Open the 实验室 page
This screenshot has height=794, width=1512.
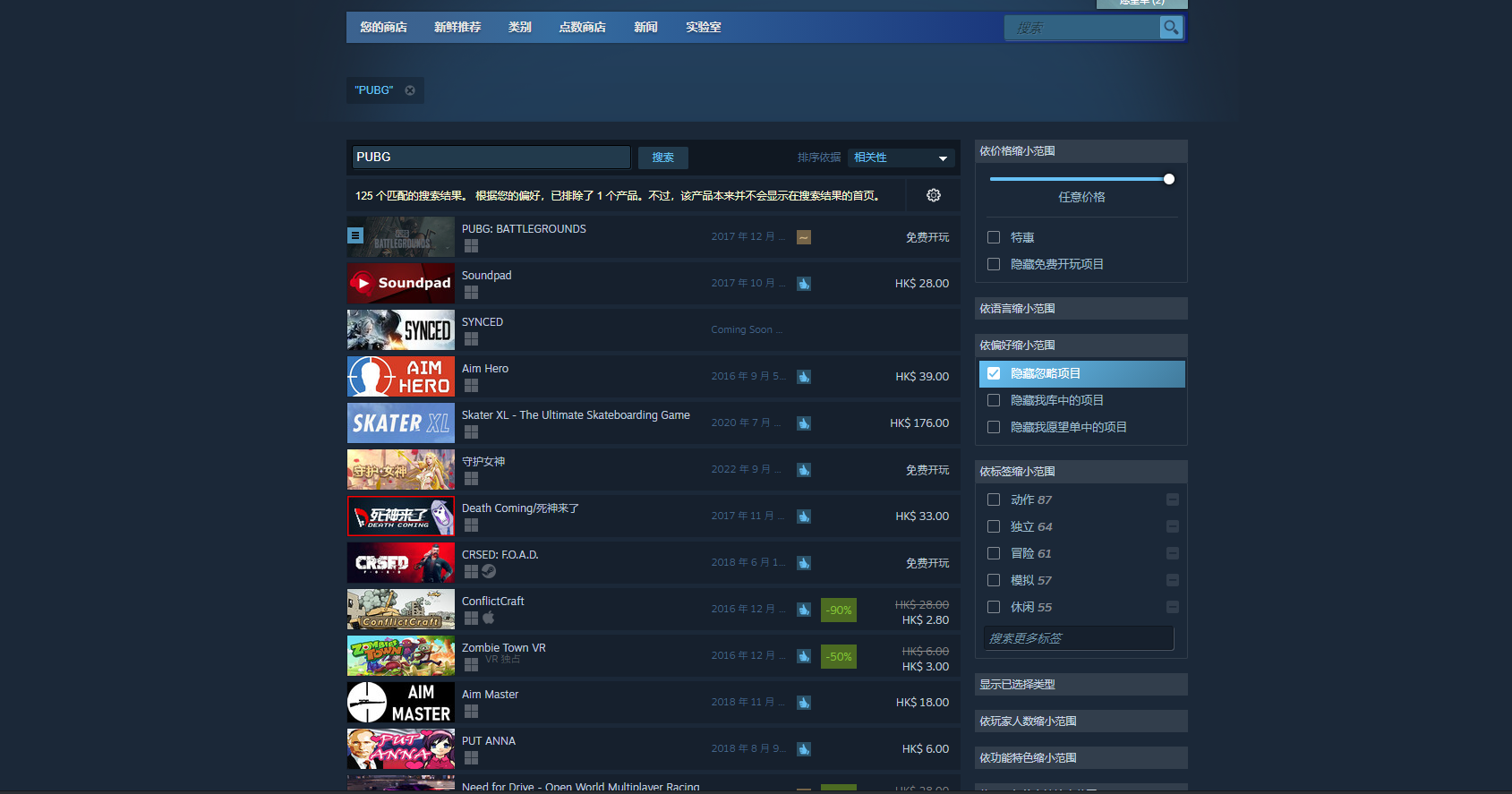(704, 27)
